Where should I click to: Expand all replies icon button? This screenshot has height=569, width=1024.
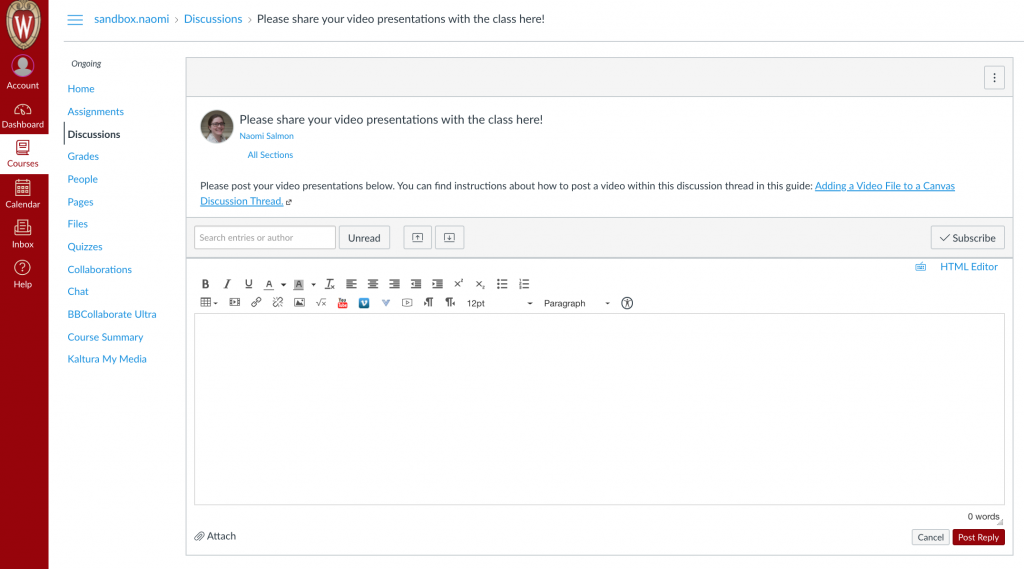pos(449,238)
